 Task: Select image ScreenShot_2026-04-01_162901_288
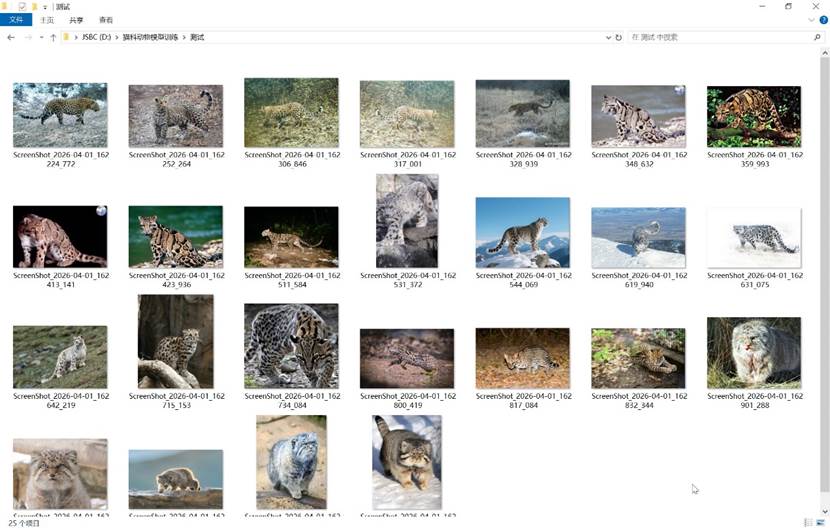click(754, 353)
